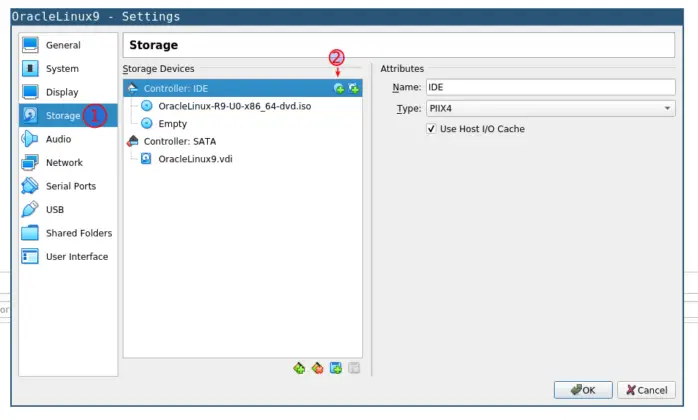Click the add hard disk icon
This screenshot has width=698, height=420.
353,89
